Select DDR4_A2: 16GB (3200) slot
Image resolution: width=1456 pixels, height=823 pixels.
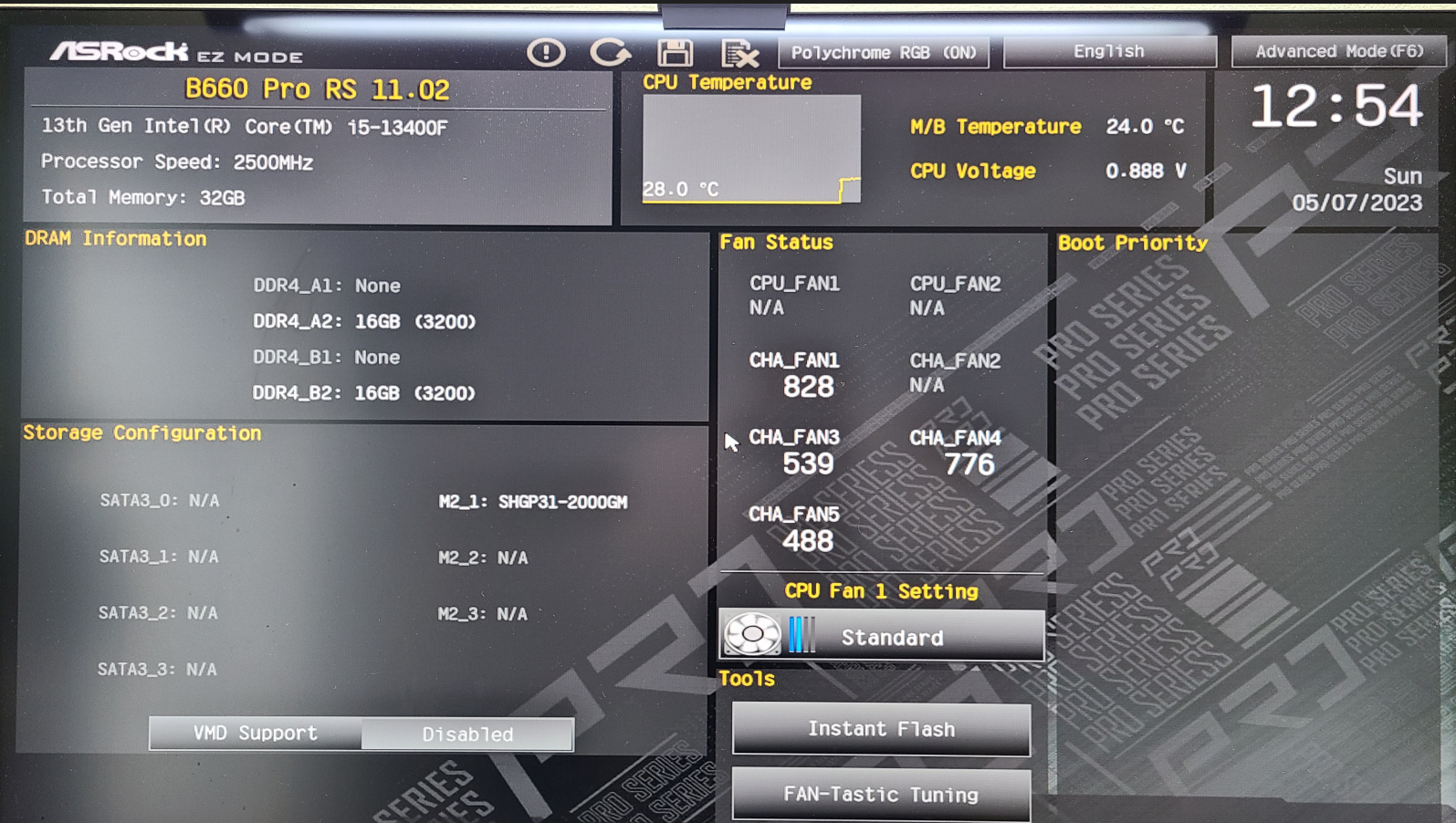[x=364, y=321]
